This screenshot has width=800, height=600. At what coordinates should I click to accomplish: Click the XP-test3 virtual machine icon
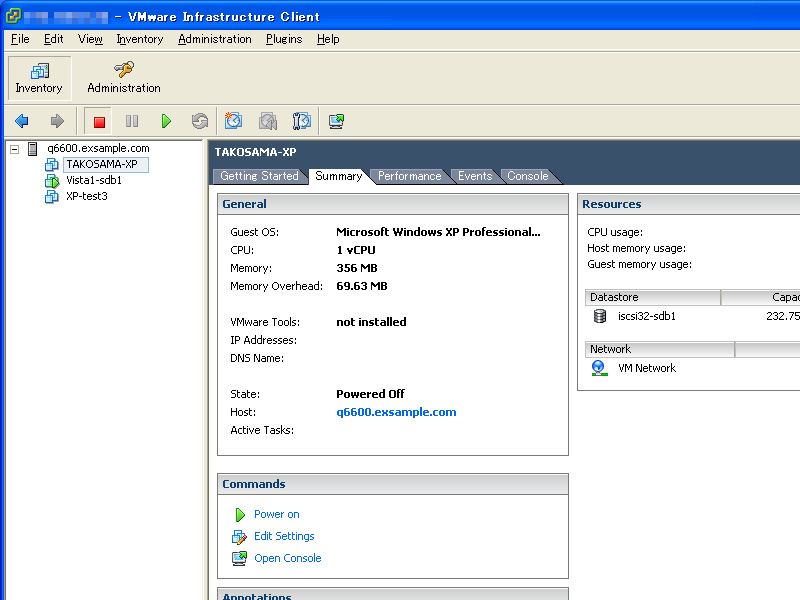[x=52, y=196]
